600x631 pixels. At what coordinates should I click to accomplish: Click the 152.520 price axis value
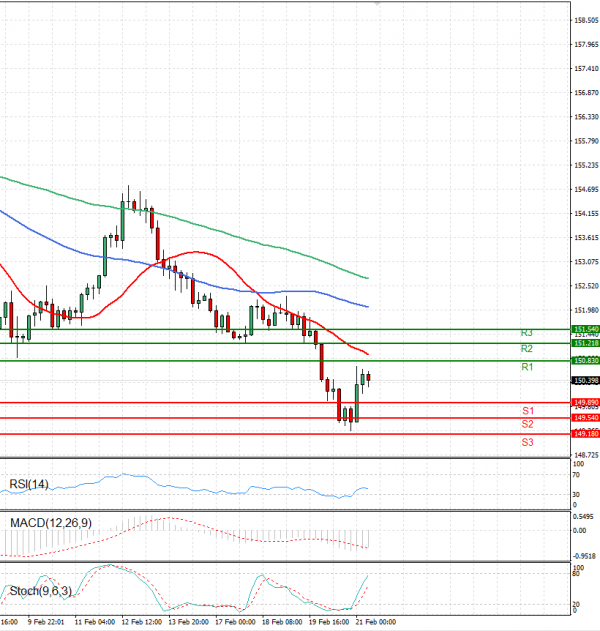586,286
